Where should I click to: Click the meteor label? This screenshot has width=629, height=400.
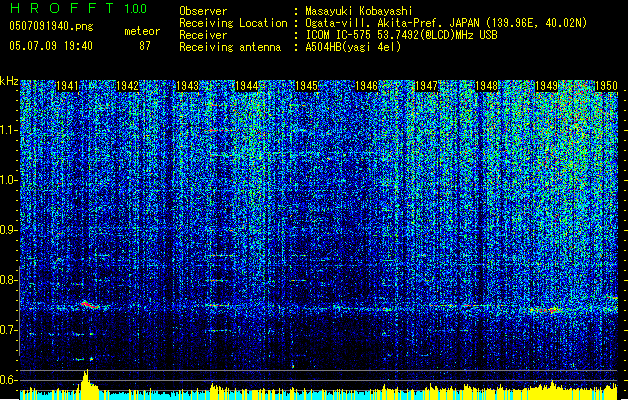(x=142, y=31)
